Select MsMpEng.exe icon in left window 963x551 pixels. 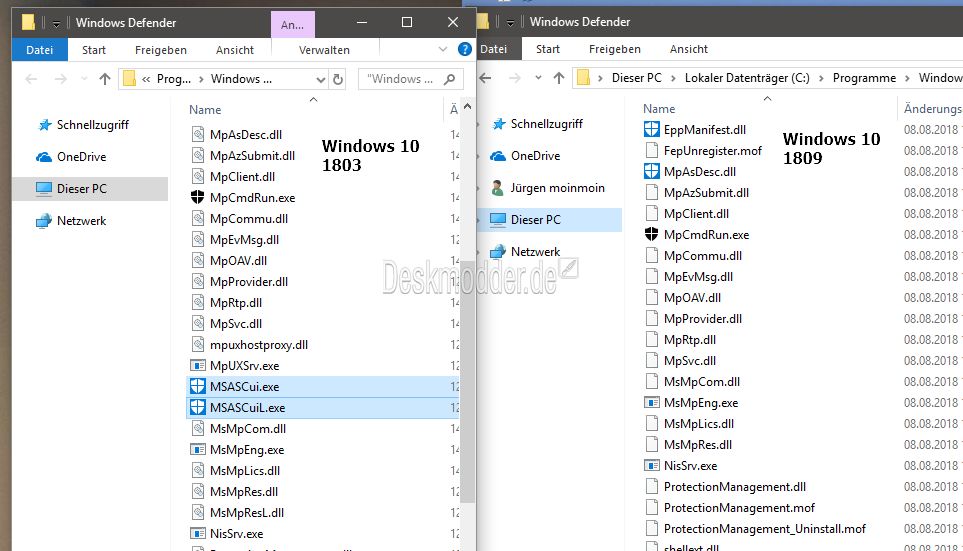197,450
